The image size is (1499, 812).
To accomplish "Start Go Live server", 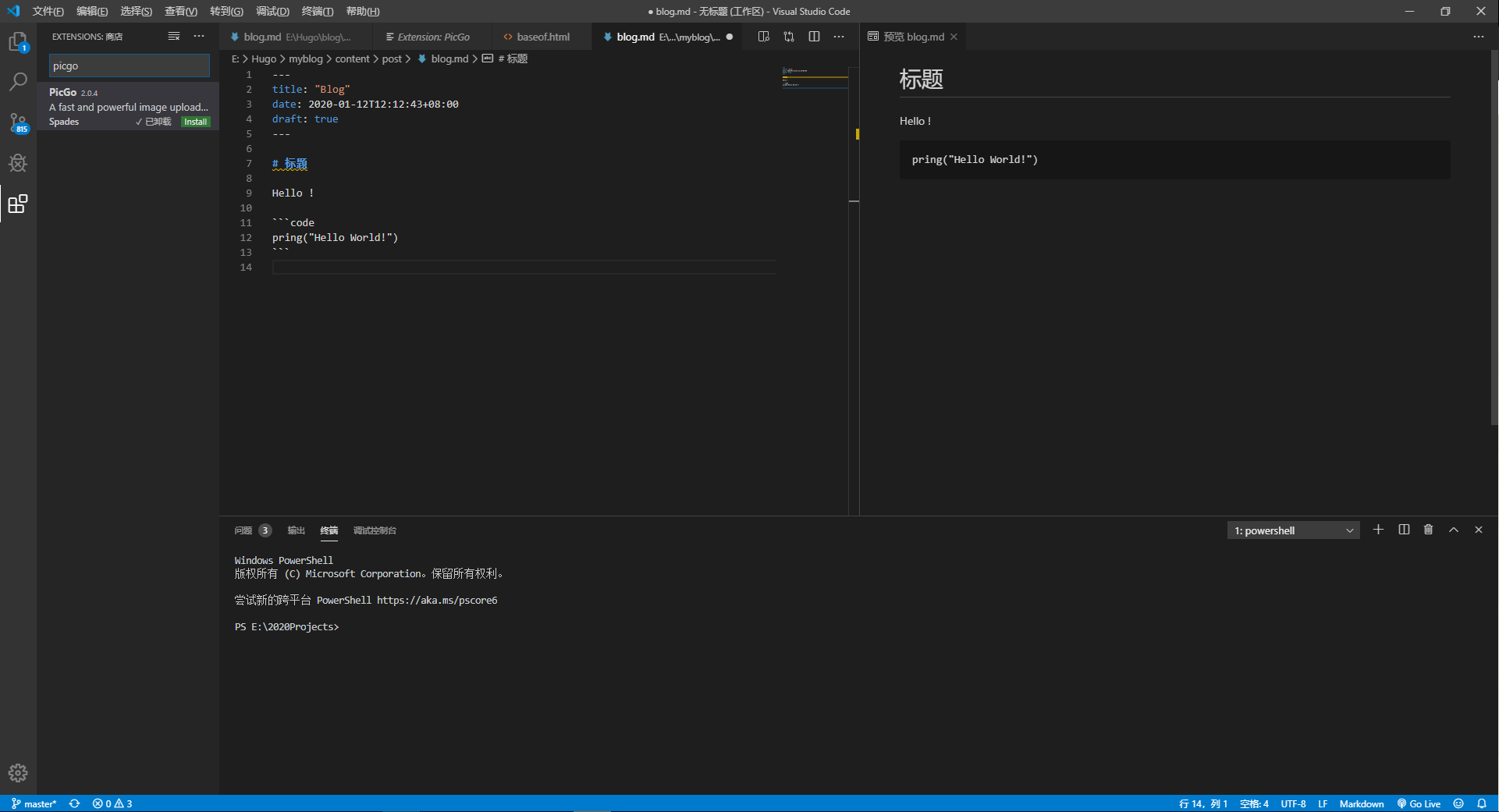I will tap(1419, 803).
